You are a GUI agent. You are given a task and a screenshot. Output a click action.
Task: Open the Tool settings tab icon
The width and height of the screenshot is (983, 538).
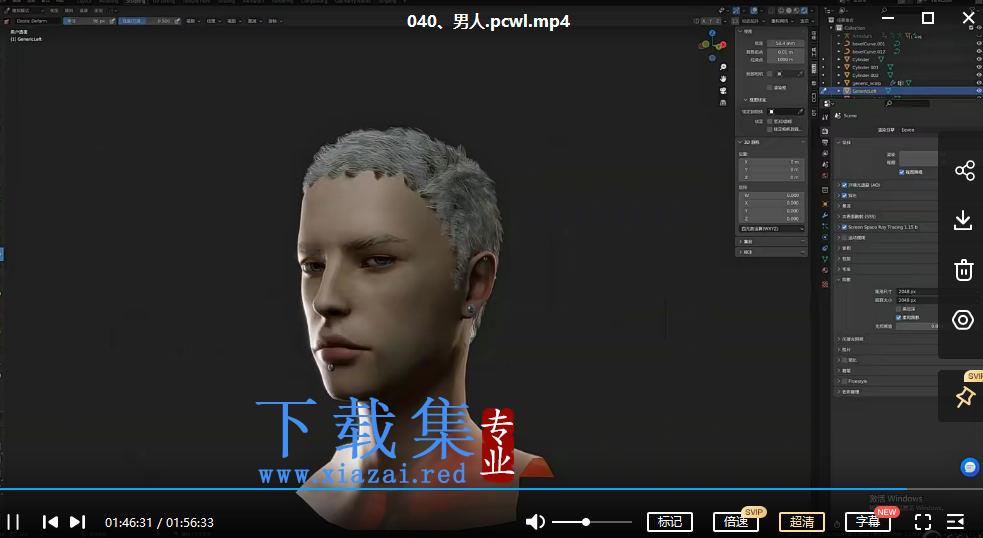tap(825, 117)
